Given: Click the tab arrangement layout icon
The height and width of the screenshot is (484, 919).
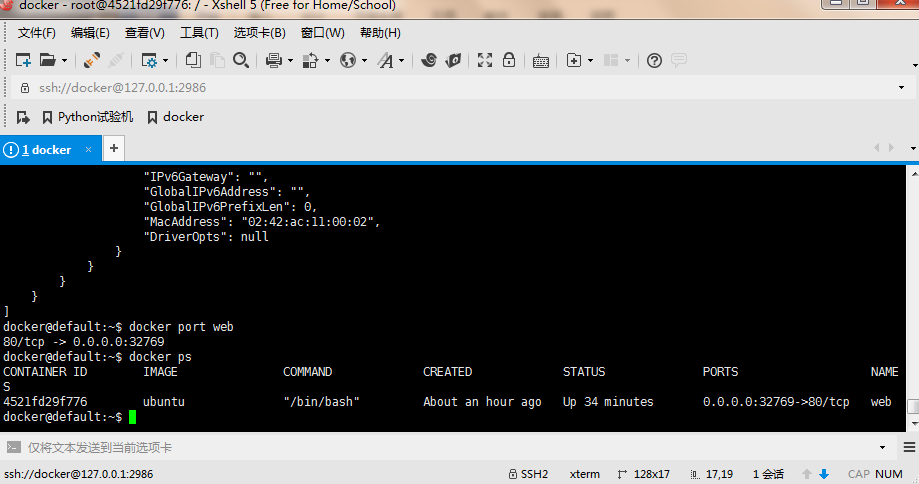Looking at the screenshot, I should pos(611,60).
